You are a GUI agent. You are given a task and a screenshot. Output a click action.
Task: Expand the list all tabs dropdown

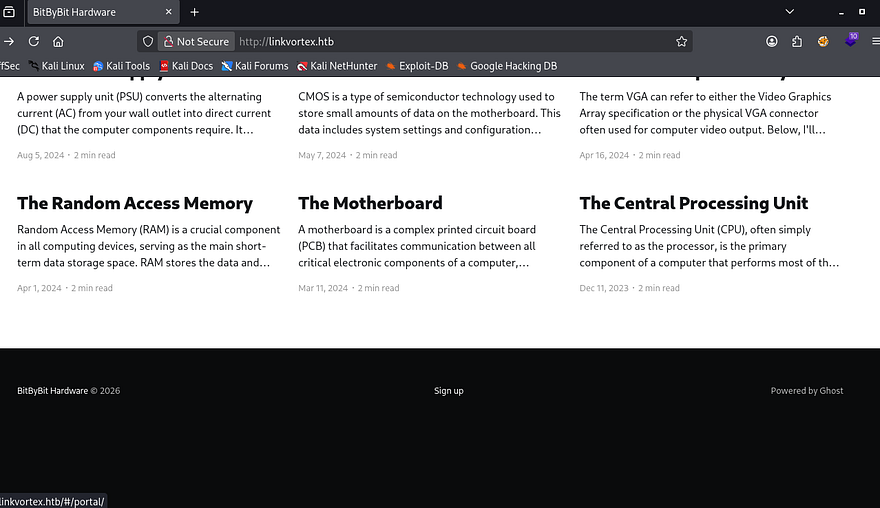[x=789, y=12]
